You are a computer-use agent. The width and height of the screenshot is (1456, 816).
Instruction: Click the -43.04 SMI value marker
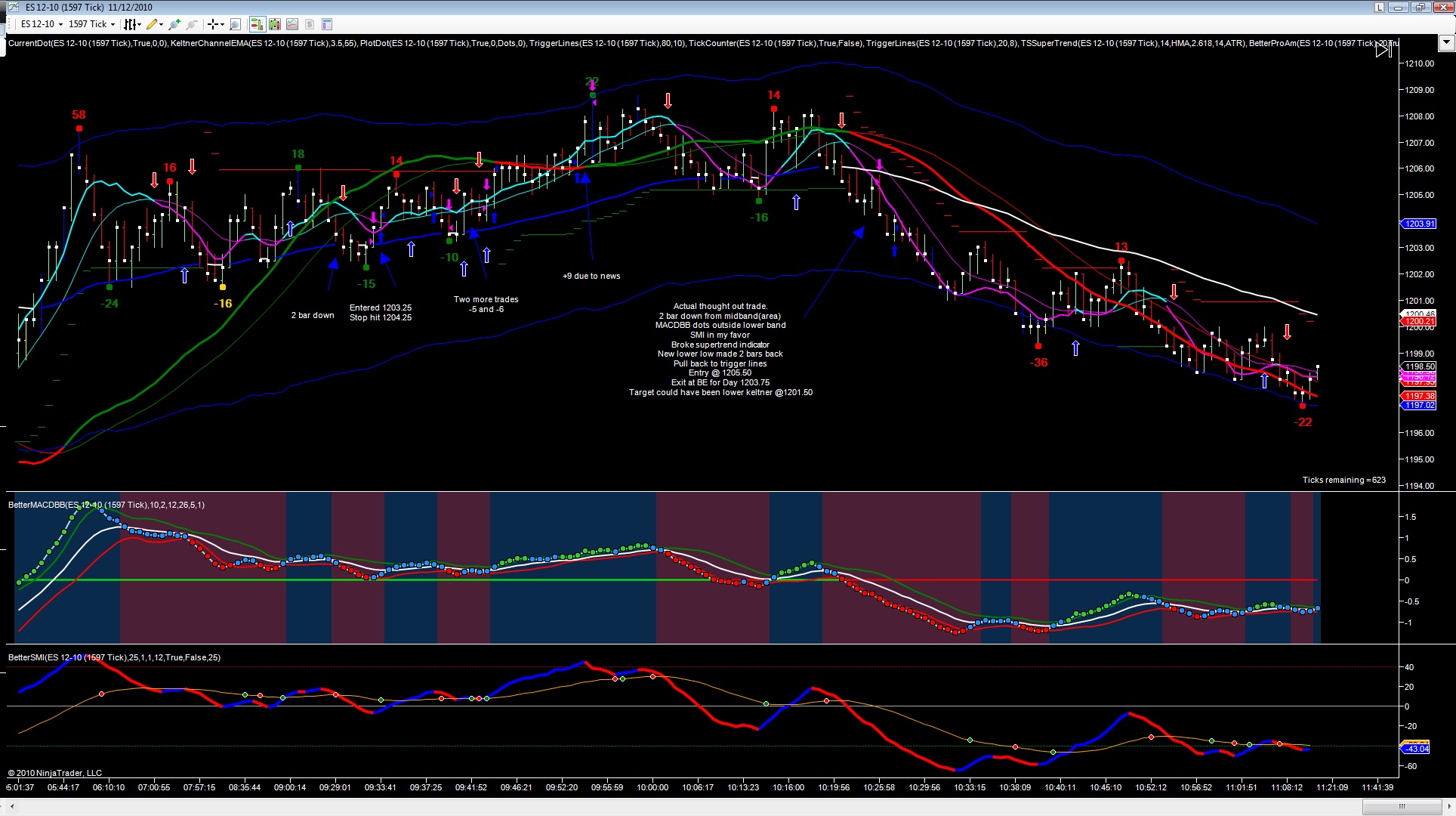1415,749
